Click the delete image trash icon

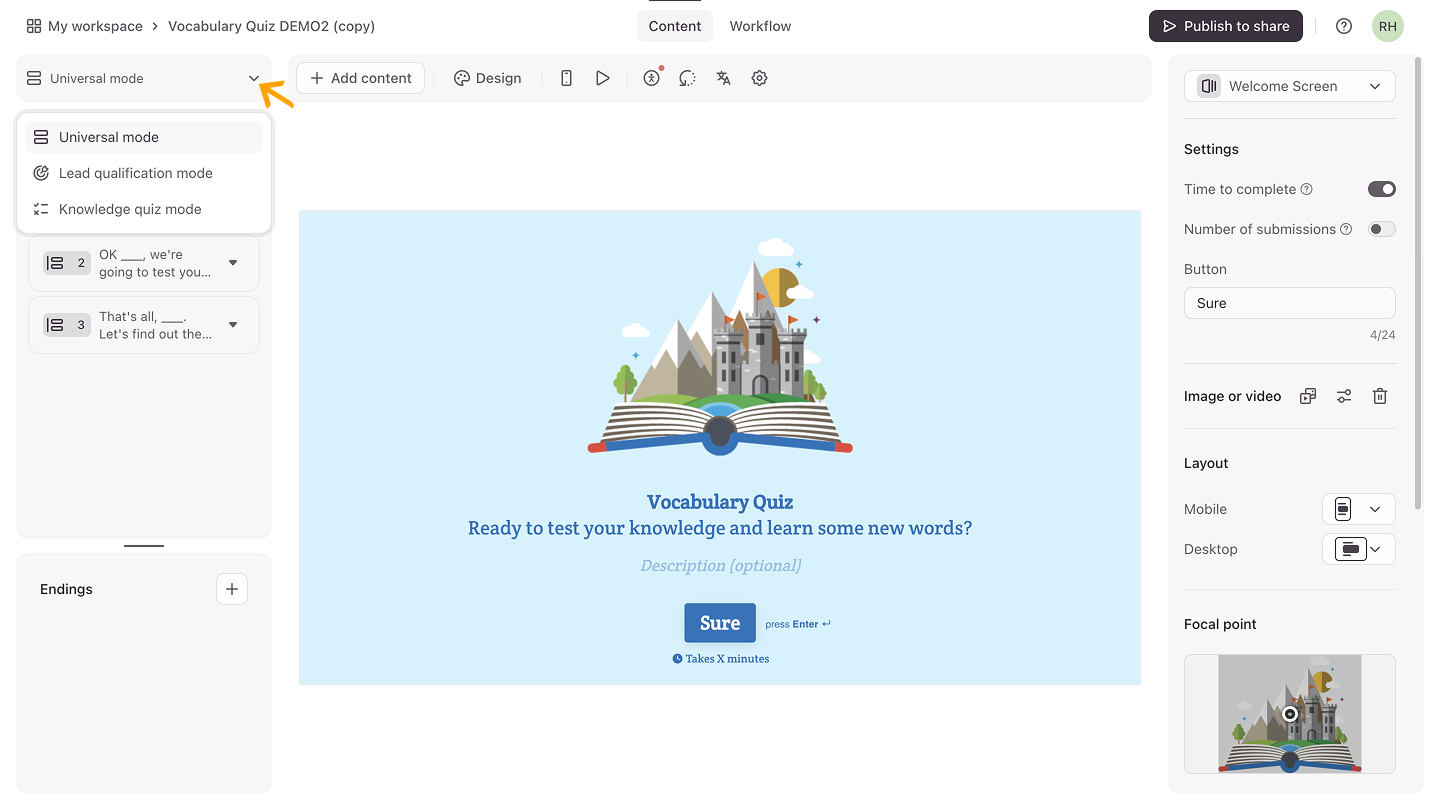1380,396
